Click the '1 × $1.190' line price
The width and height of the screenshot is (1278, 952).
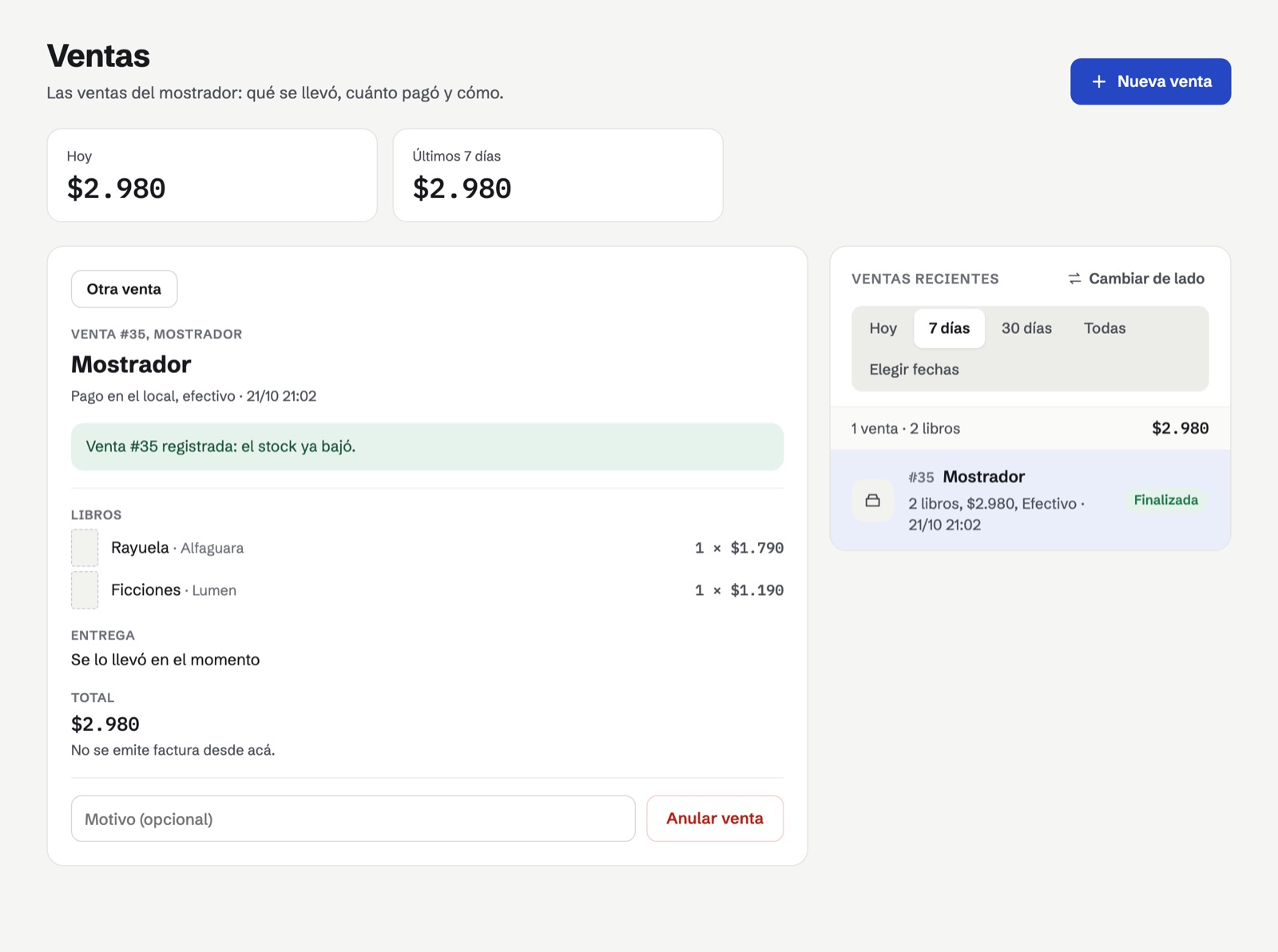tap(739, 590)
